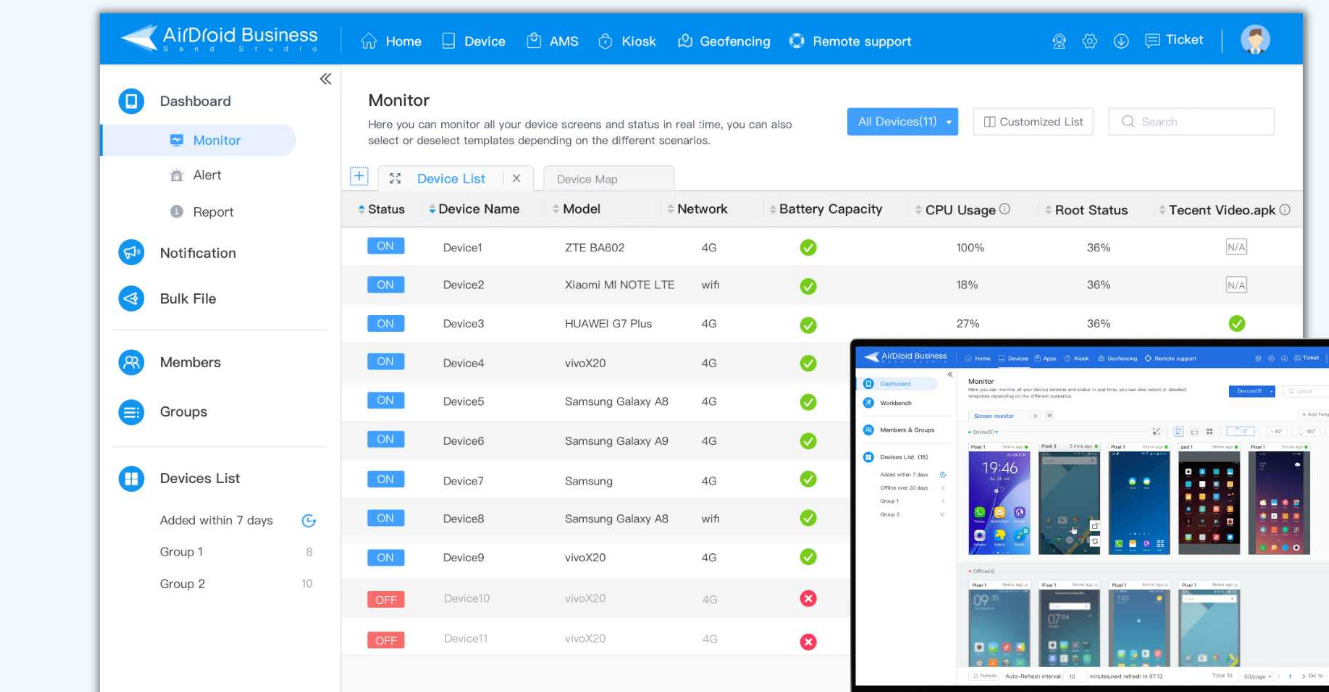Click the Customized List button
The height and width of the screenshot is (692, 1329).
coord(1033,121)
